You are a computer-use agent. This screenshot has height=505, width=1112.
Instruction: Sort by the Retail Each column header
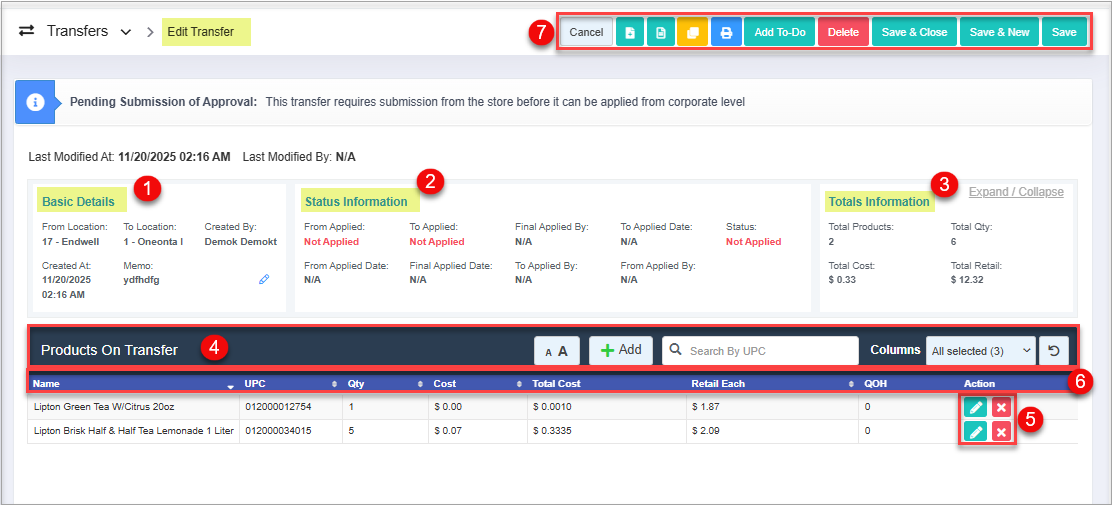tap(770, 383)
